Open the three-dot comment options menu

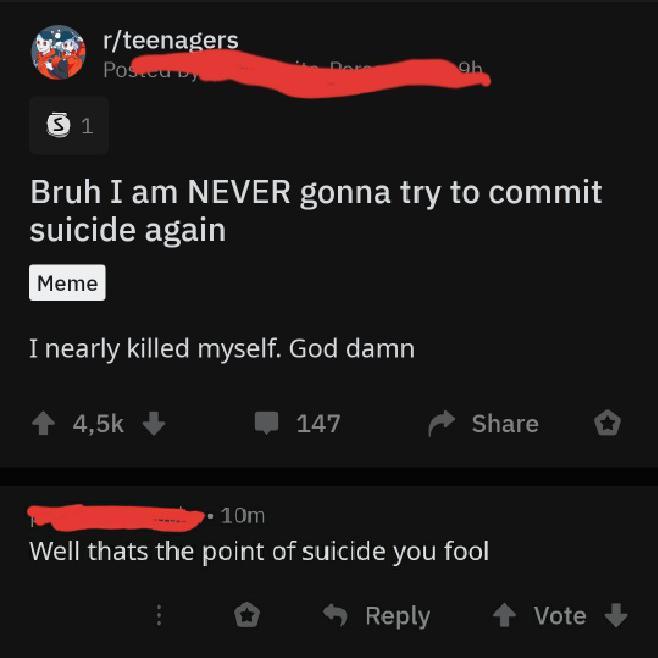tap(159, 615)
